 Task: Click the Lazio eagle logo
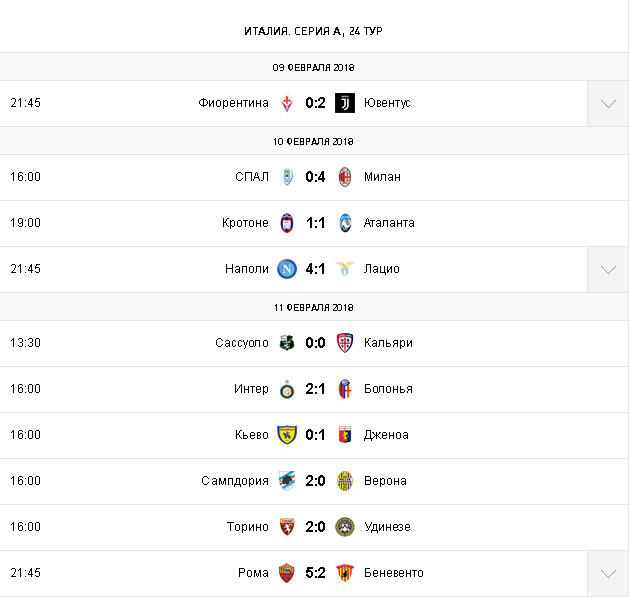[345, 269]
